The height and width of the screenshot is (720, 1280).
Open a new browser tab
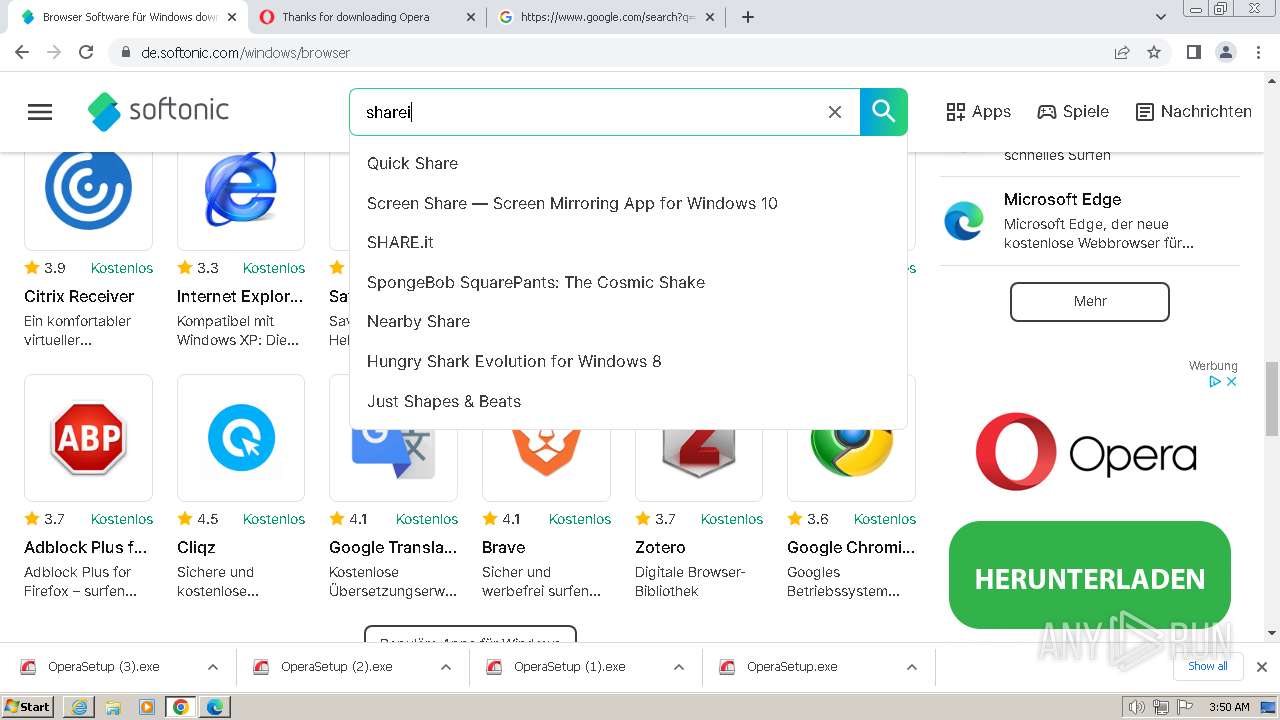748,17
